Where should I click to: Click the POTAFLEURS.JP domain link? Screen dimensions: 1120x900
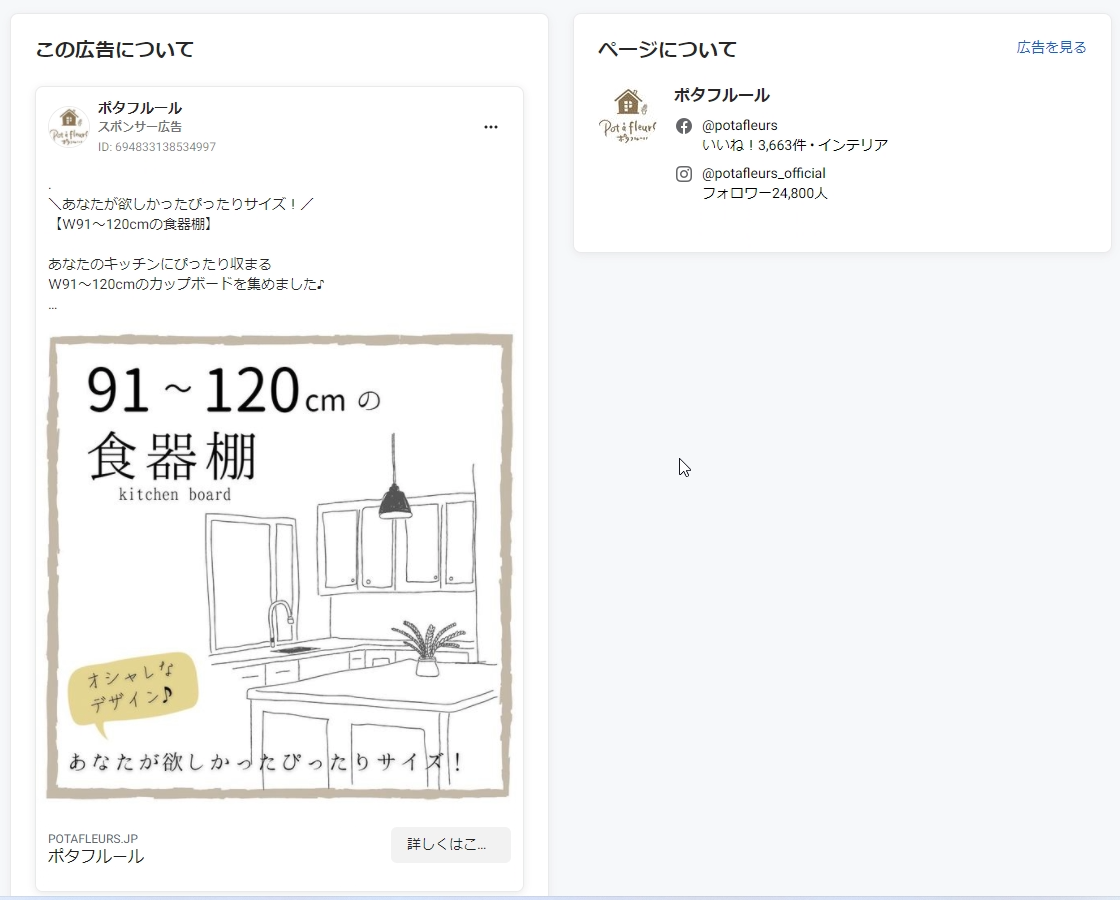point(93,838)
